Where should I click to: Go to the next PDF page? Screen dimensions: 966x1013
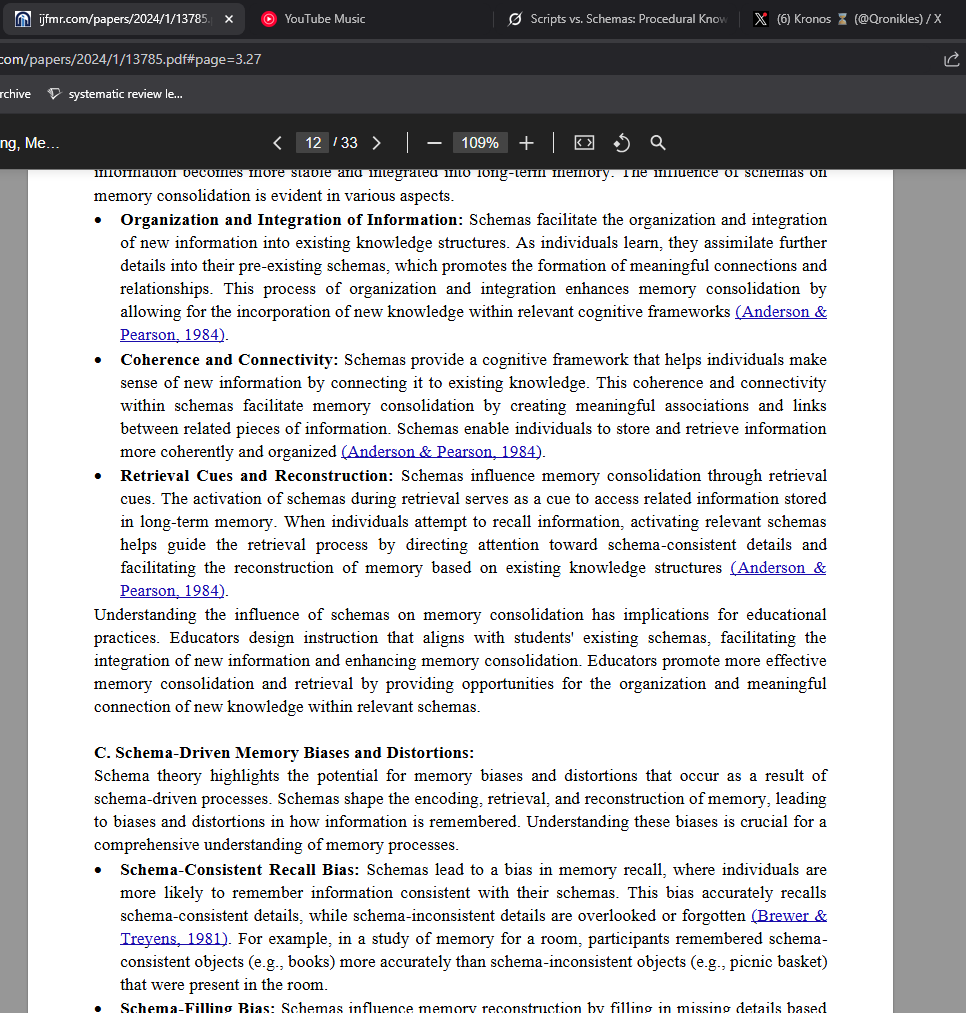[377, 143]
